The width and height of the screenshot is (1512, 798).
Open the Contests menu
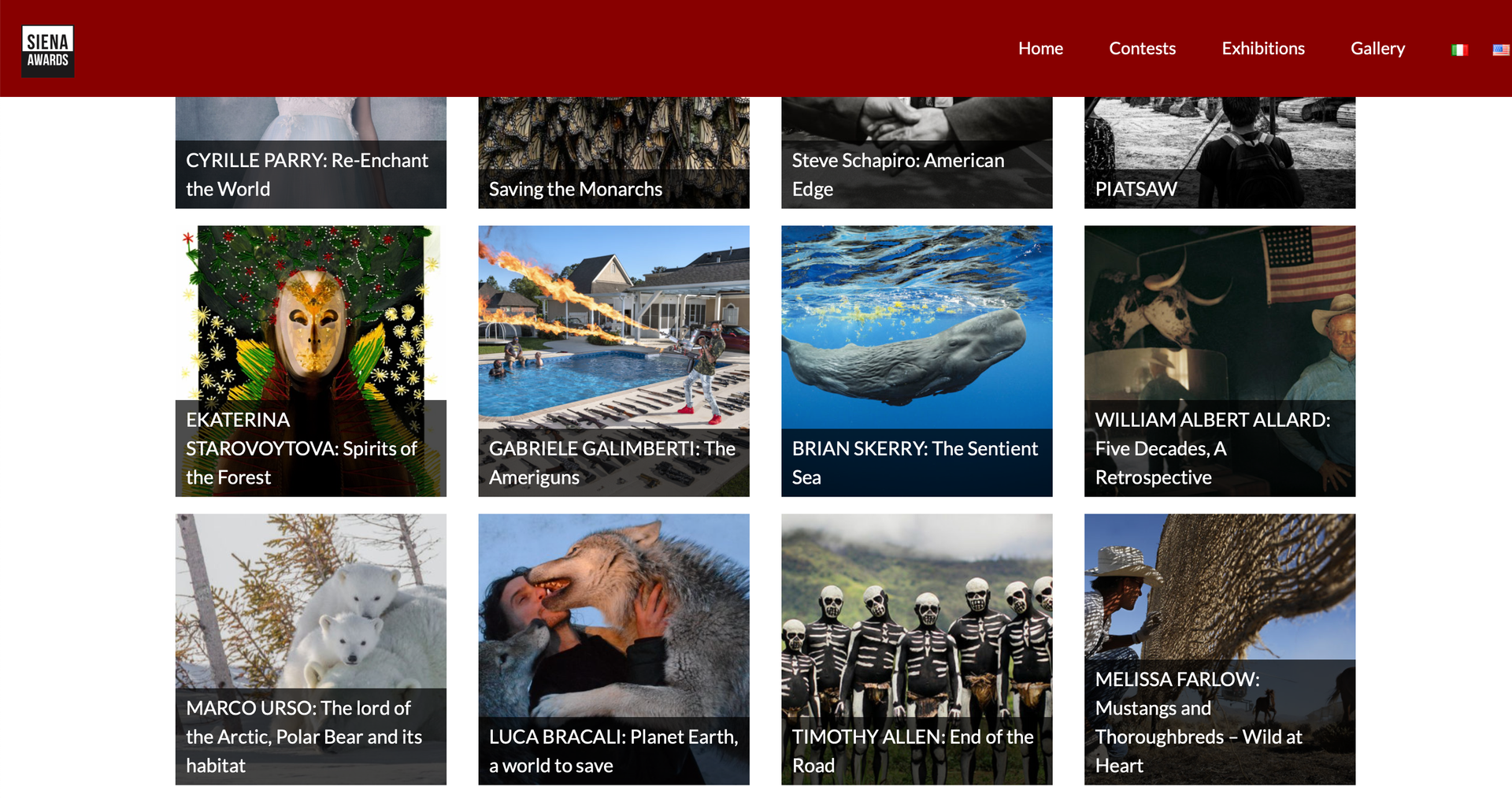(x=1142, y=49)
